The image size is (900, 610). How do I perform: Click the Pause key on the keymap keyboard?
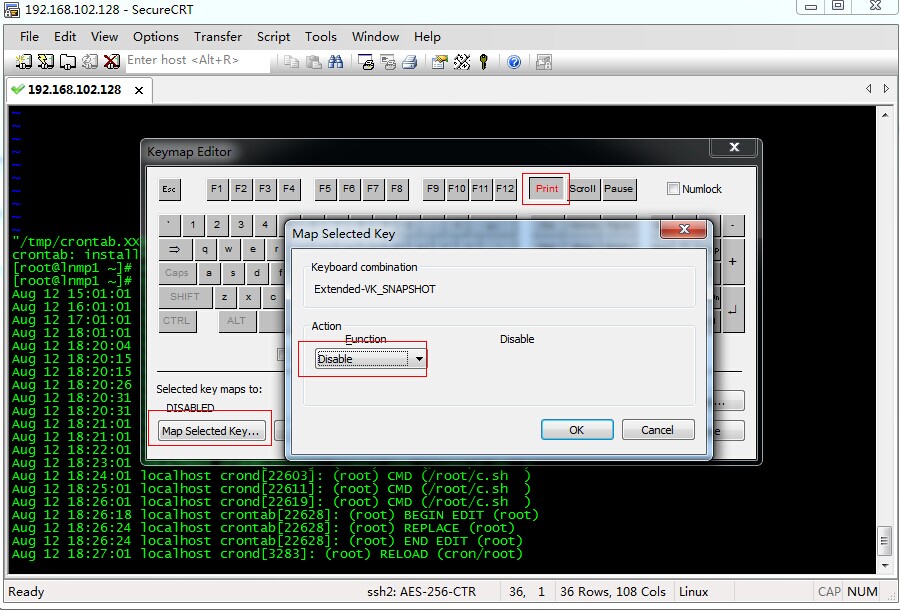[619, 189]
